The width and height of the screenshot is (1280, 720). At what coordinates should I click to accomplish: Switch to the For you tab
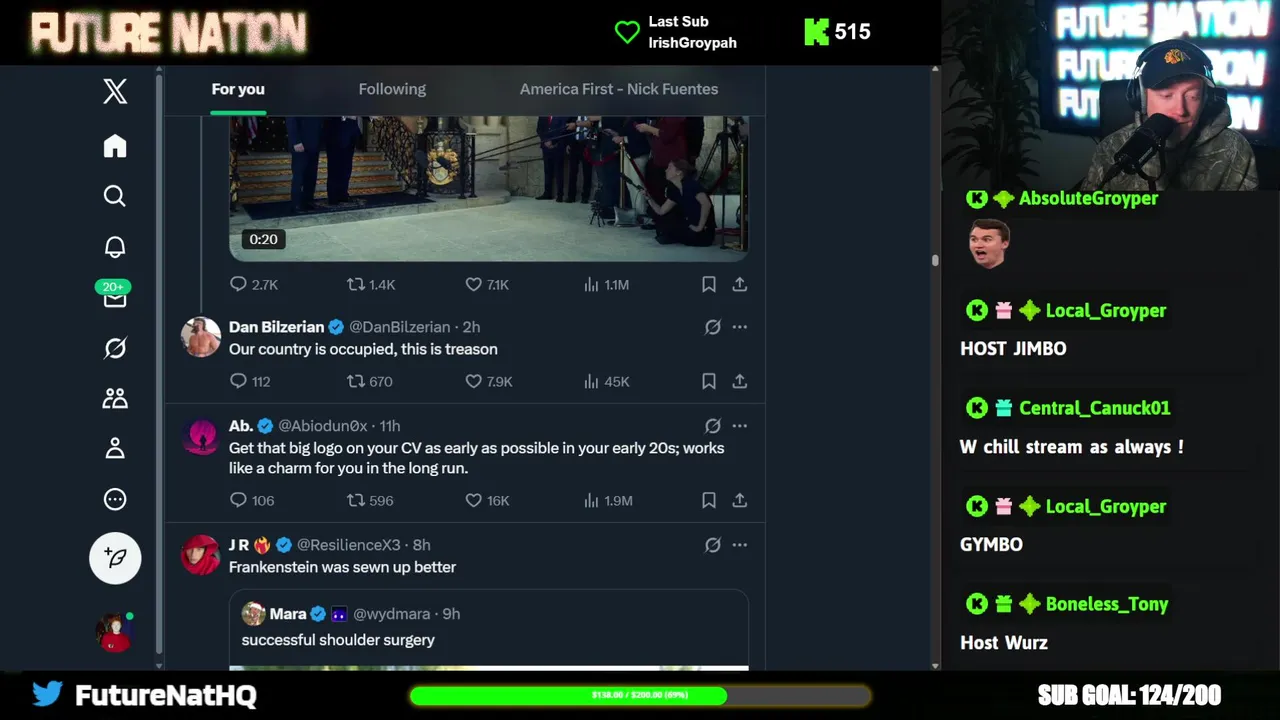[238, 89]
